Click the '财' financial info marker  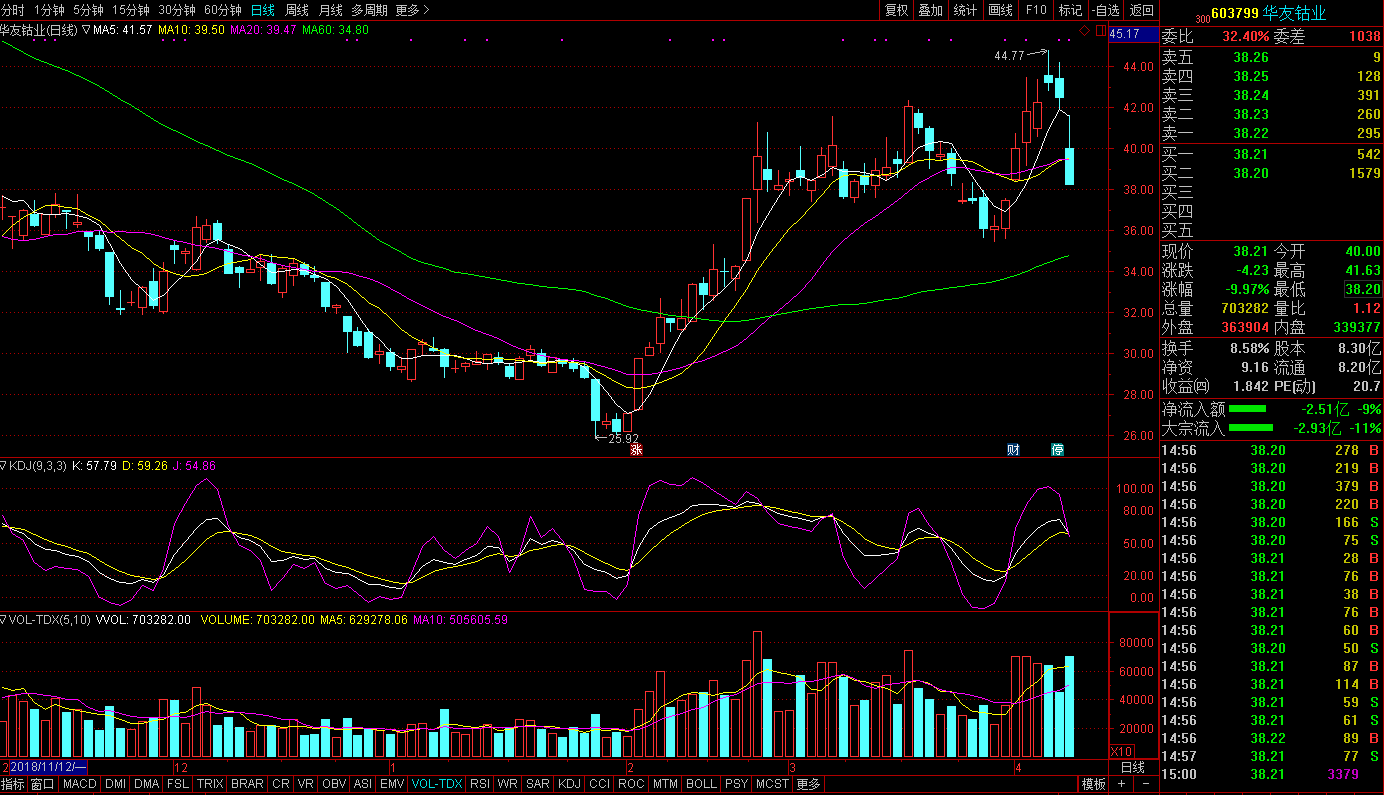coord(1013,449)
